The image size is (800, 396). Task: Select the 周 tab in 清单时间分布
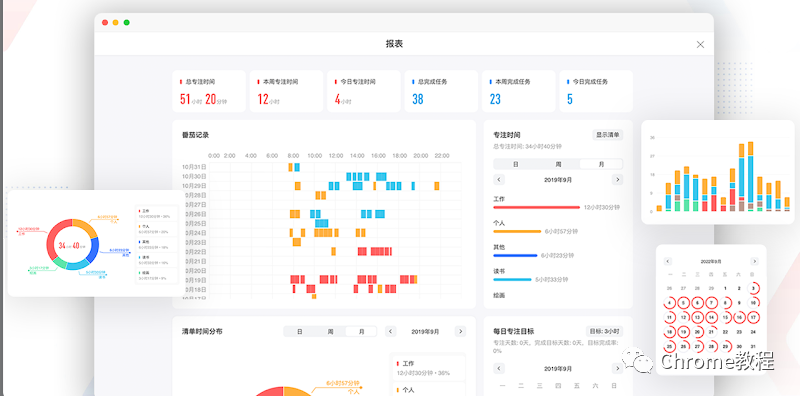coord(330,331)
